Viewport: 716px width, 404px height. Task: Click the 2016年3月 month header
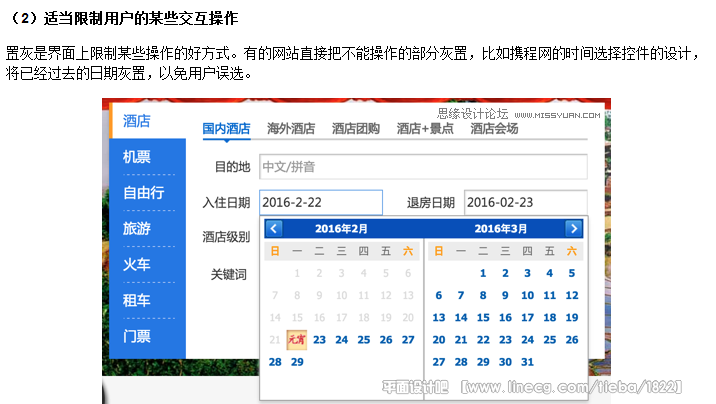pyautogui.click(x=500, y=229)
